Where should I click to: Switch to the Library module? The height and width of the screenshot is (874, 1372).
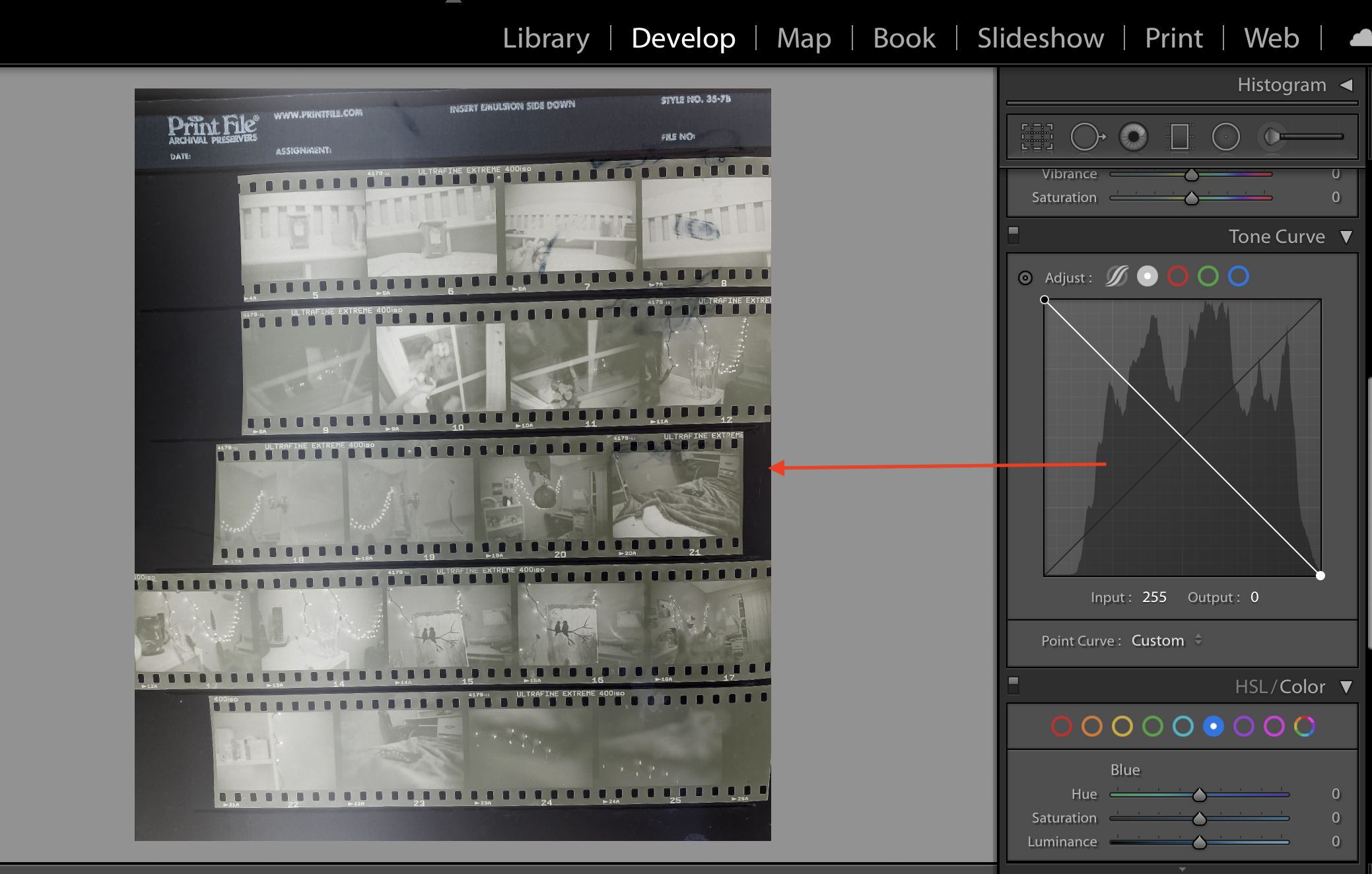coord(545,38)
